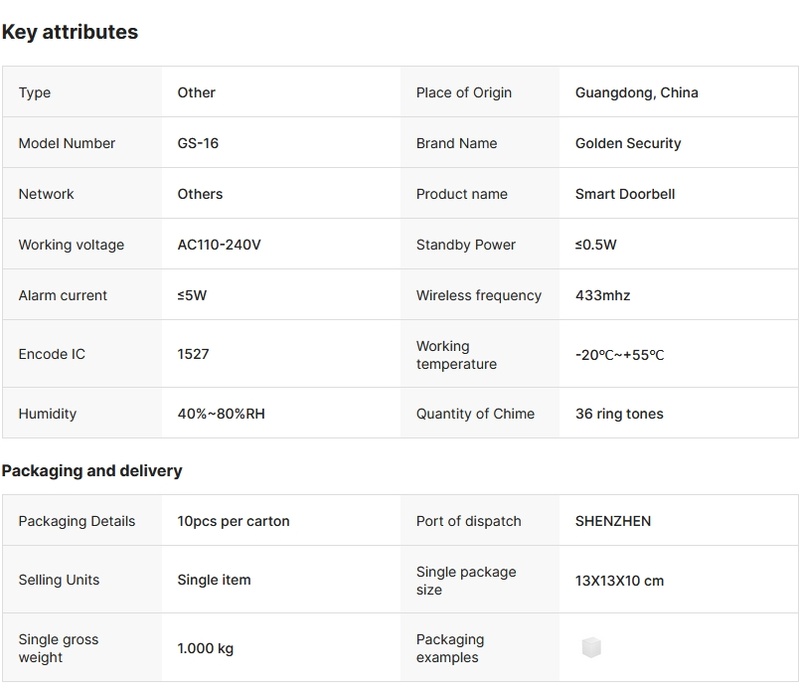This screenshot has height=691, width=800.
Task: Select the SHENZHEN port of dispatch
Action: point(612,521)
